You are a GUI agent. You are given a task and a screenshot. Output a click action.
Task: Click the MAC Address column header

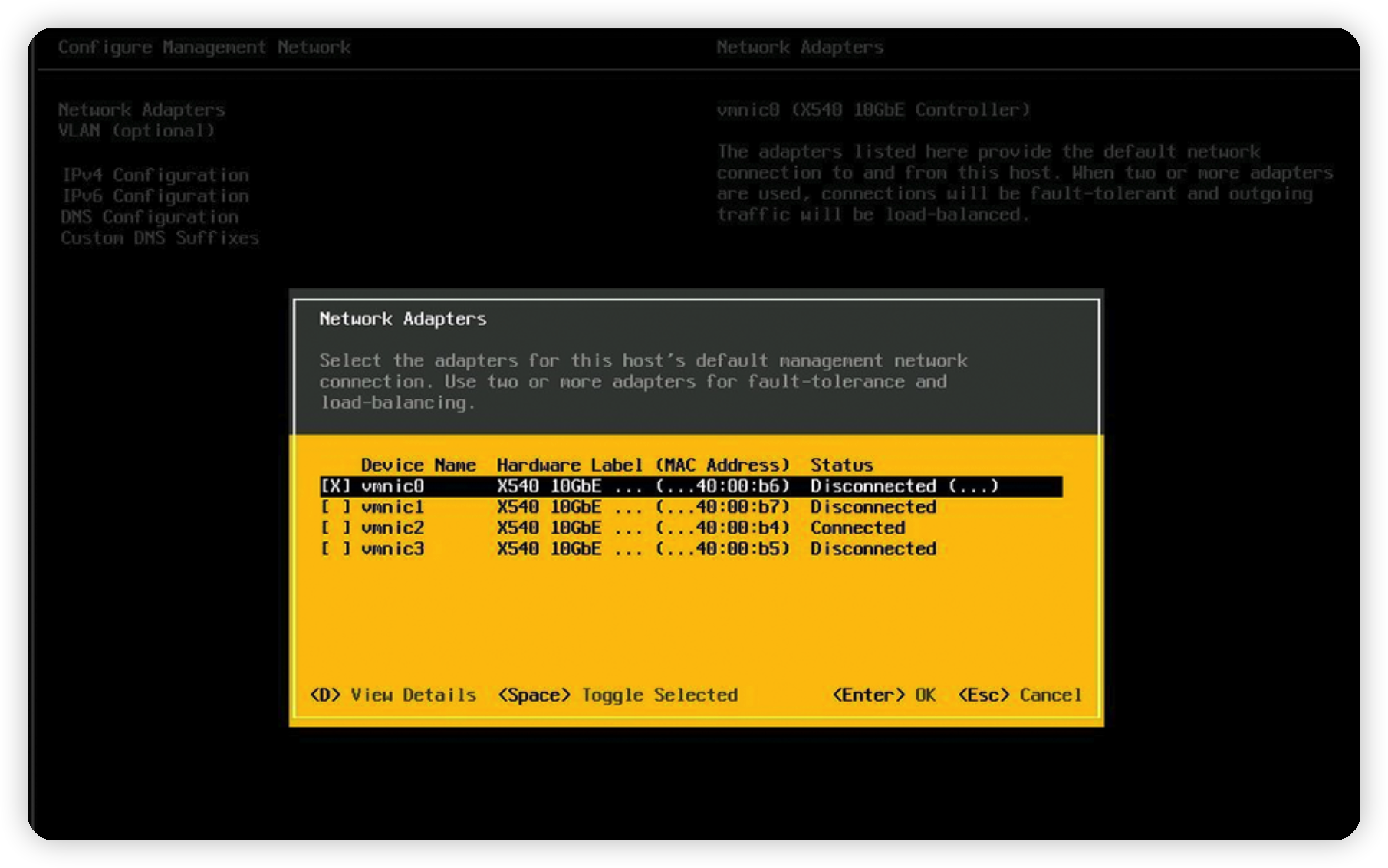pos(722,465)
